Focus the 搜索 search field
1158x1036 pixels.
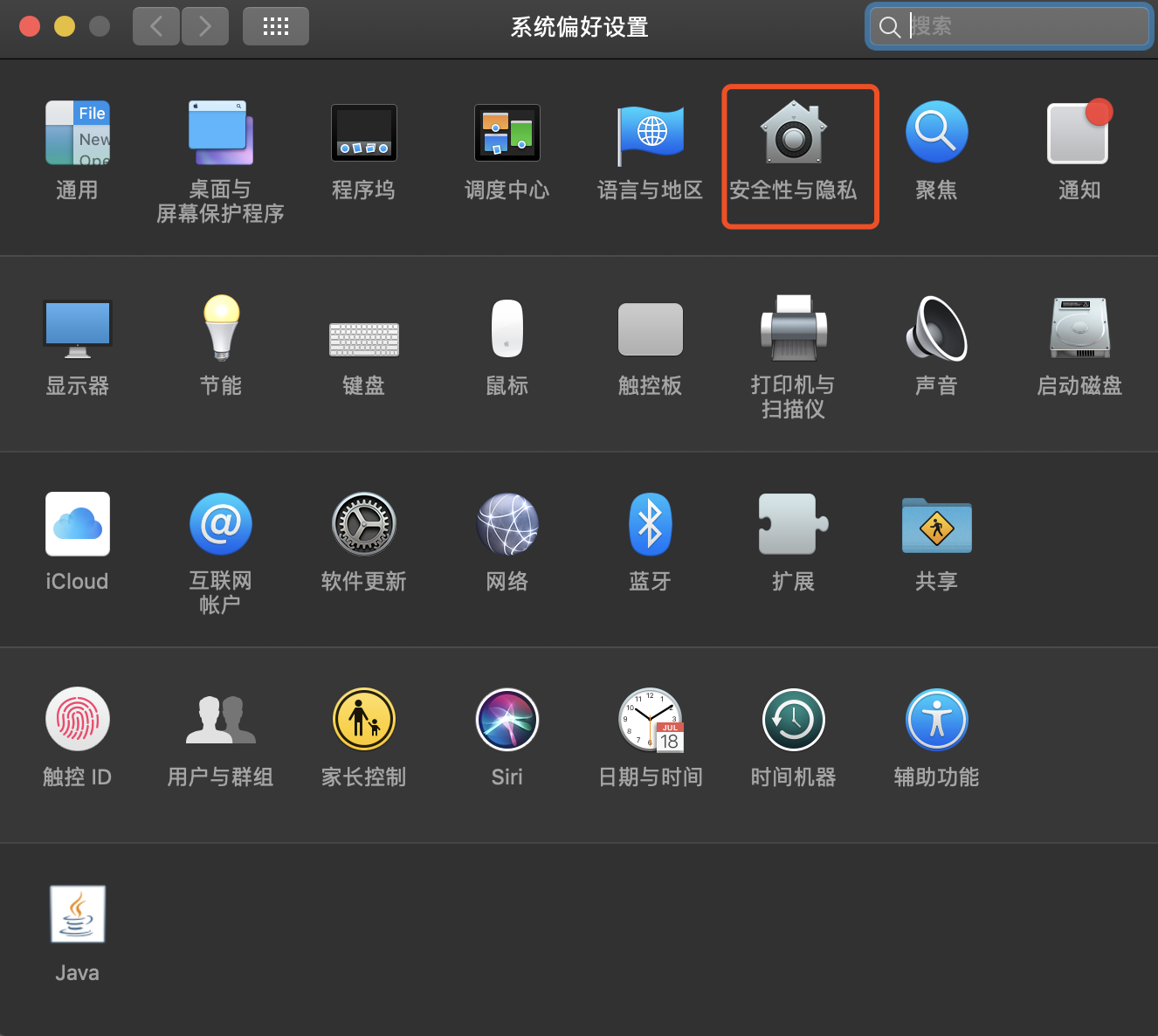[x=1010, y=26]
